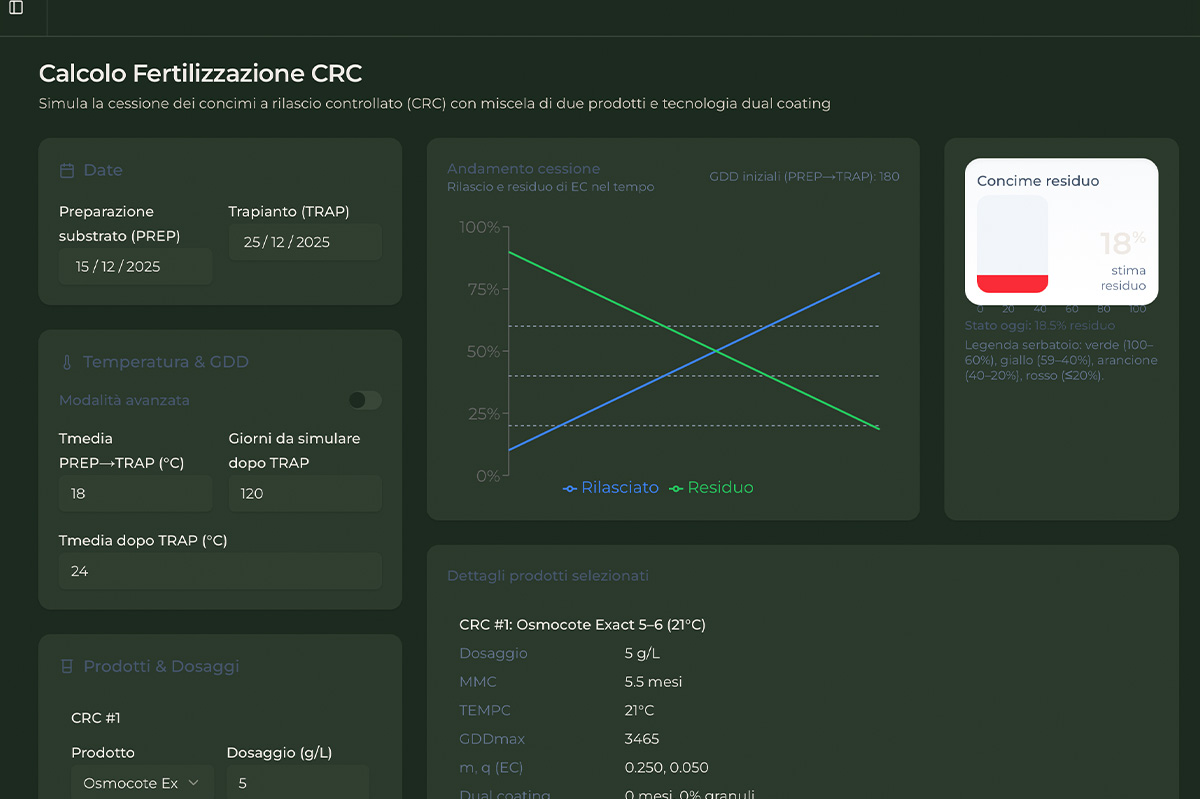
Task: Click the green Residuo legend marker
Action: point(676,488)
